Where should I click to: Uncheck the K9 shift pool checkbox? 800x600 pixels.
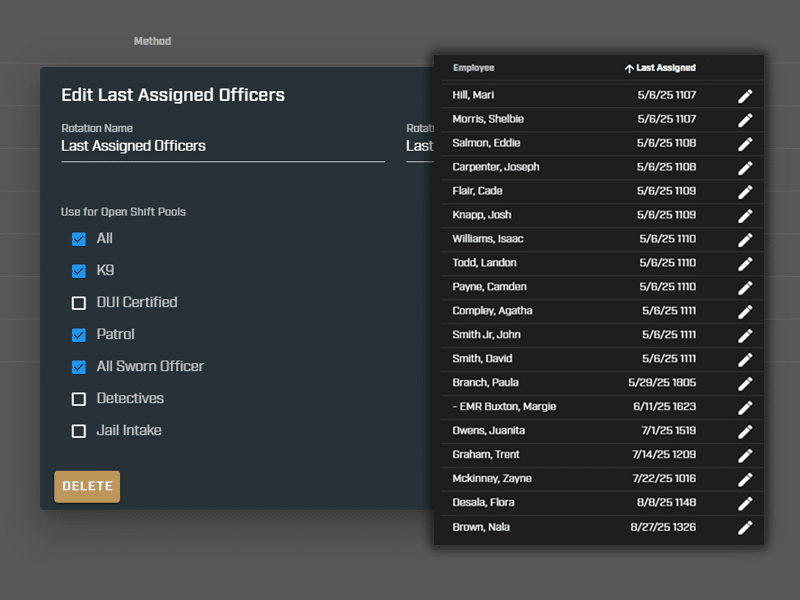79,271
